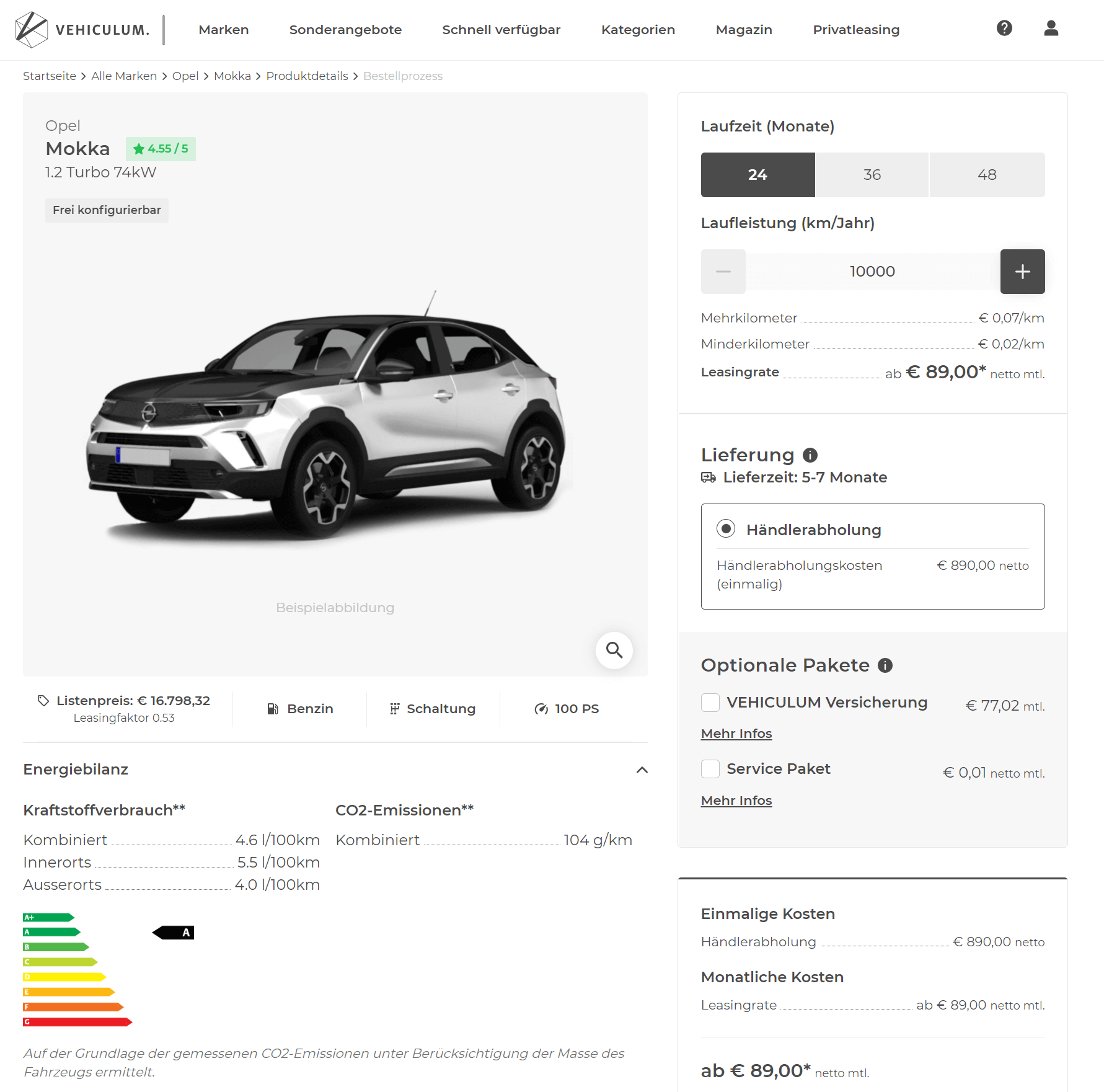This screenshot has height=1092, width=1104.
Task: Enable the Service Paket checkbox
Action: coord(710,769)
